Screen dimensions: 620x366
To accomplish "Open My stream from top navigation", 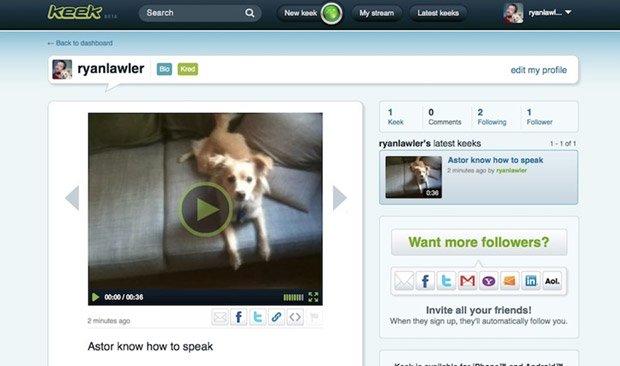I will click(376, 13).
